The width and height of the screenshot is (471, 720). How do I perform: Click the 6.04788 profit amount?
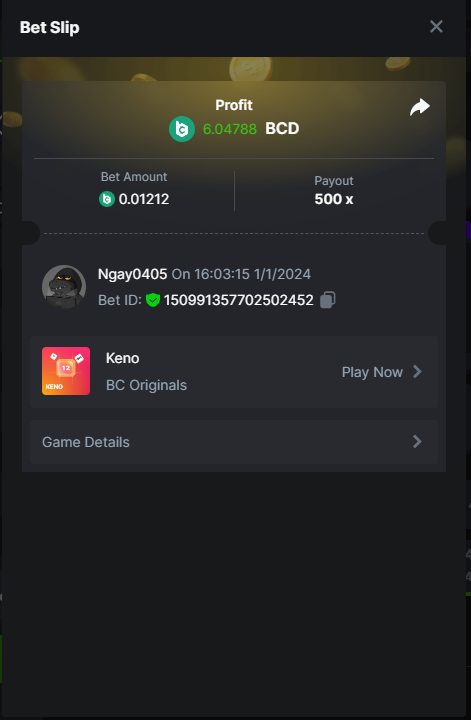[x=230, y=129]
